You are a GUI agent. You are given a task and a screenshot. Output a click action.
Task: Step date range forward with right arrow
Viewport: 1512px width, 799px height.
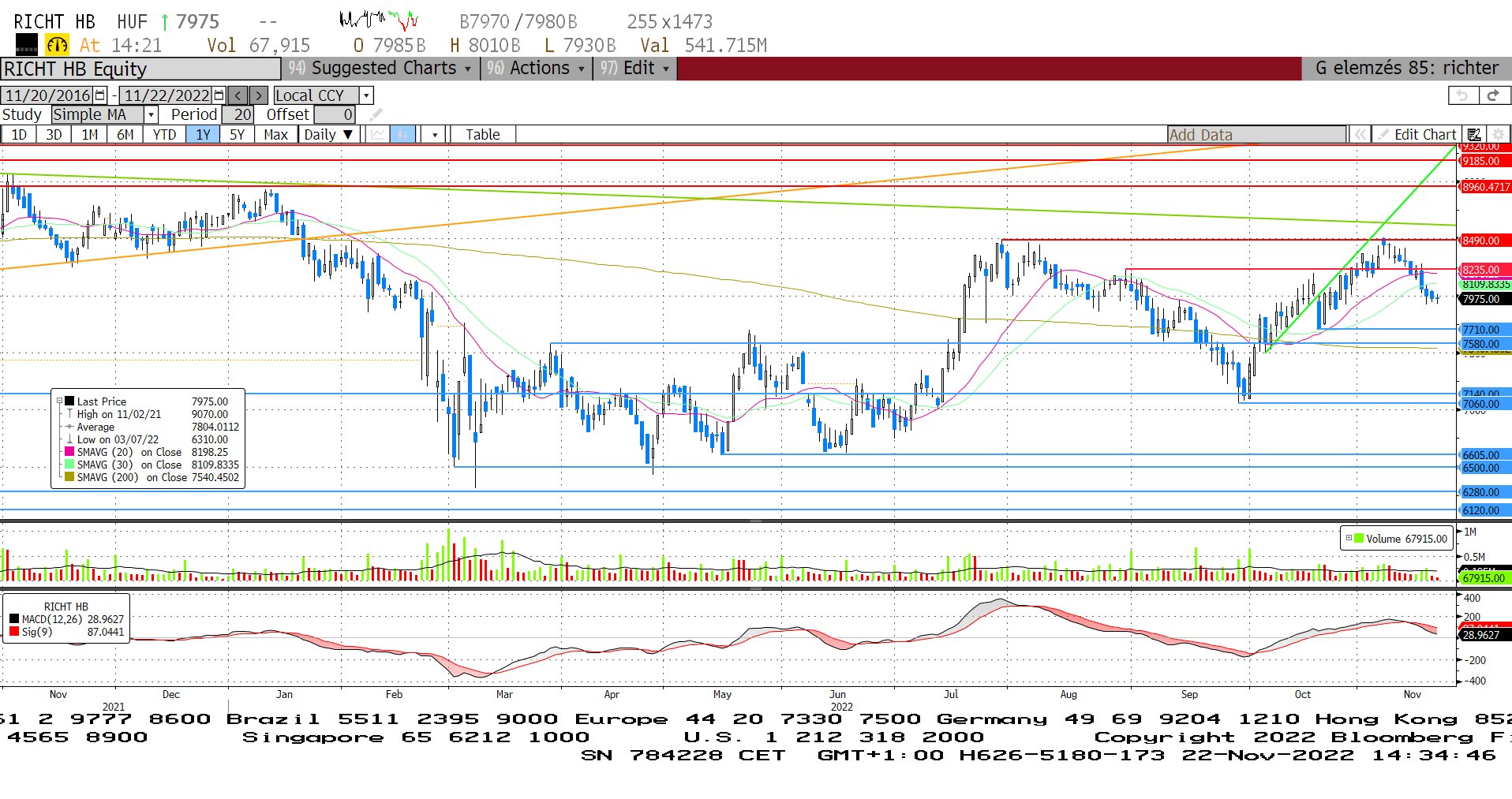click(258, 95)
